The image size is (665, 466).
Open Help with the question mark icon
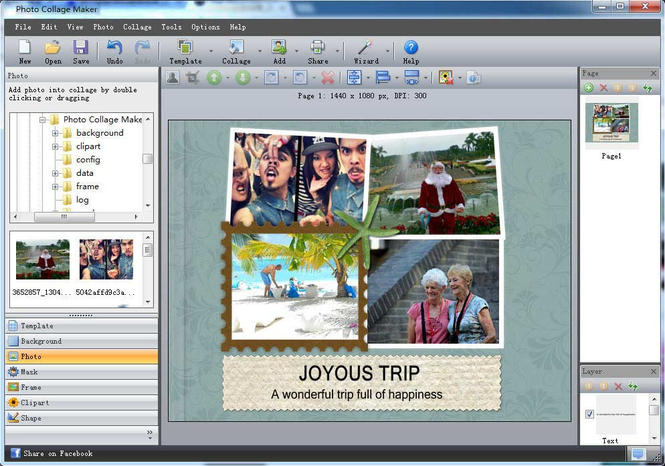411,47
